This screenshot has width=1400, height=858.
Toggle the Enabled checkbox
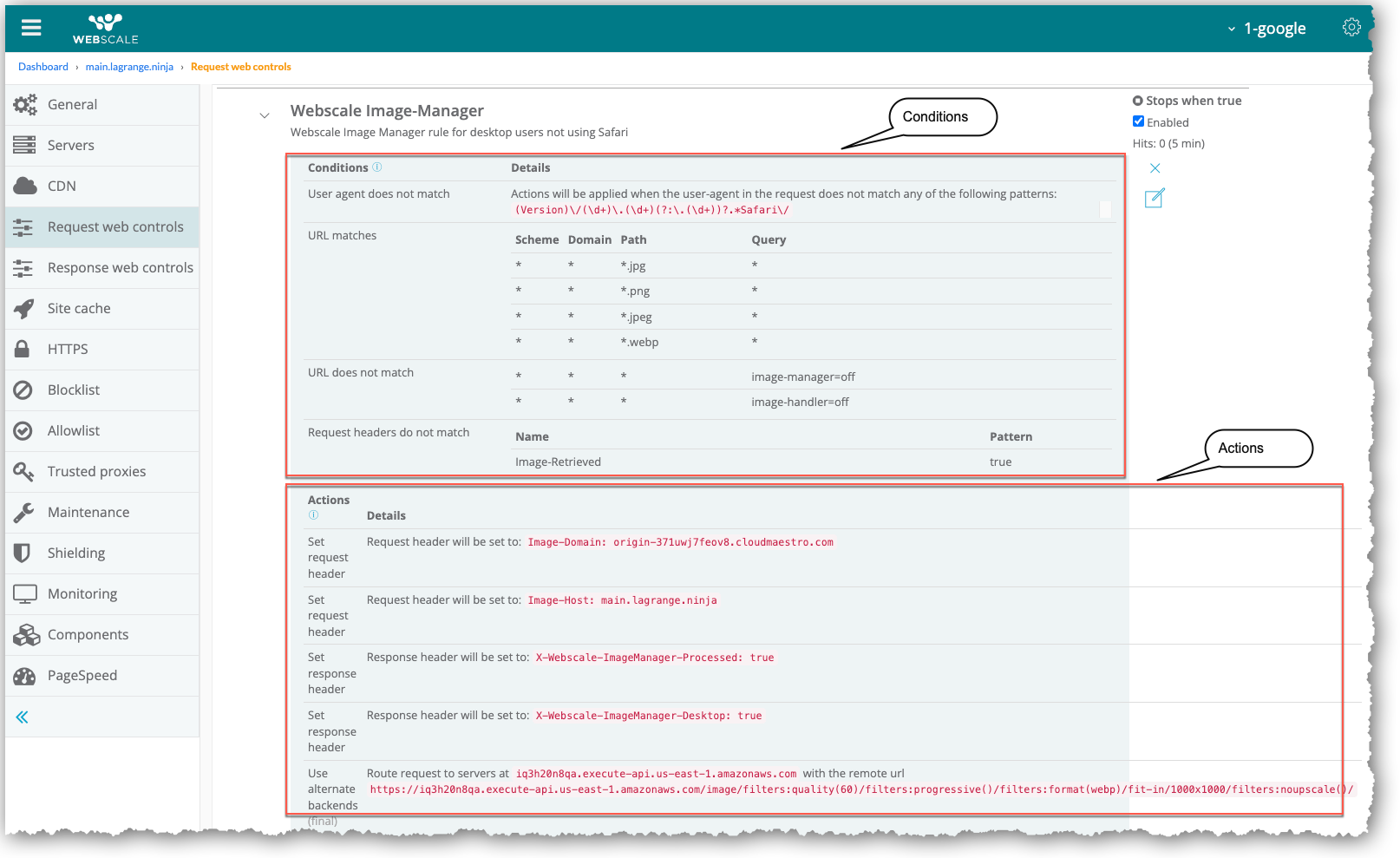coord(1138,121)
